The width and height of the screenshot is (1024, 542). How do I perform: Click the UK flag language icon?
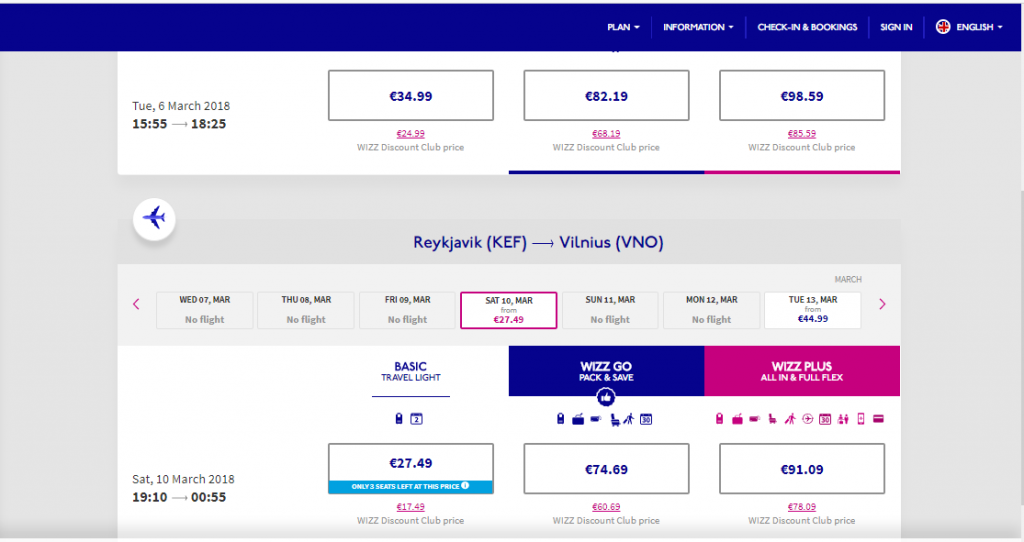942,27
